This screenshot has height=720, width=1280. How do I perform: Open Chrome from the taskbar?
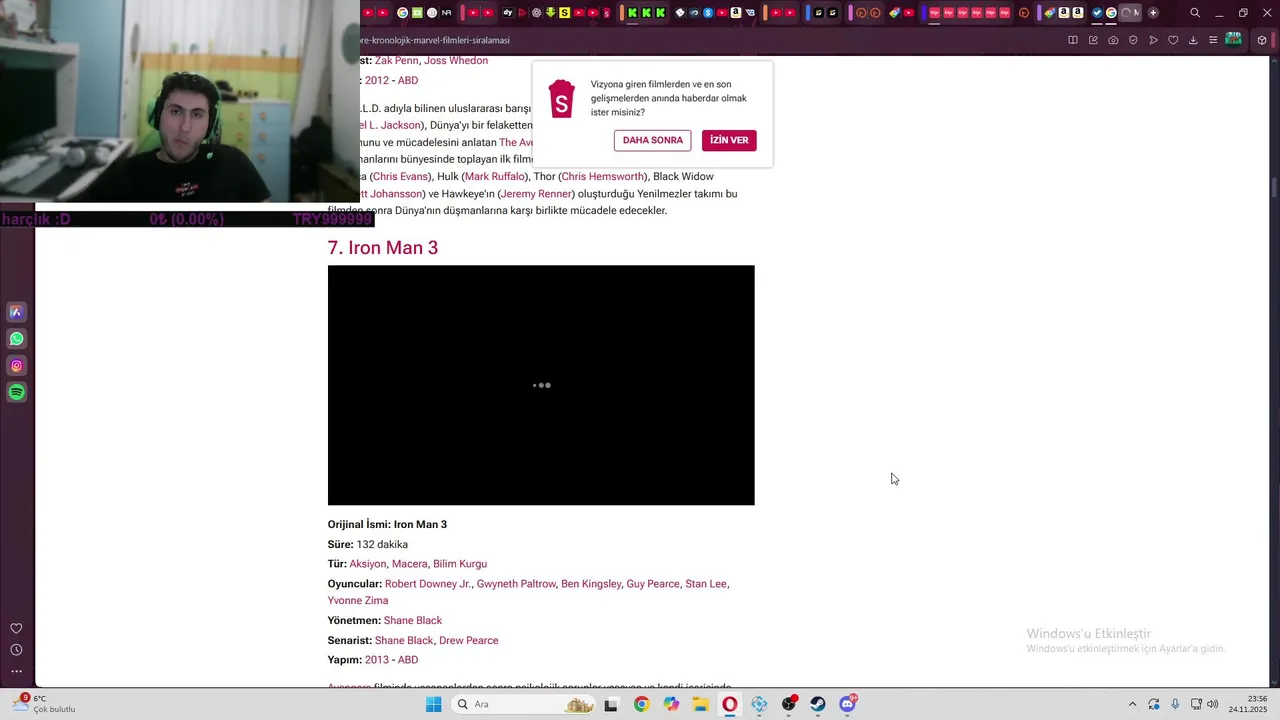pos(641,704)
